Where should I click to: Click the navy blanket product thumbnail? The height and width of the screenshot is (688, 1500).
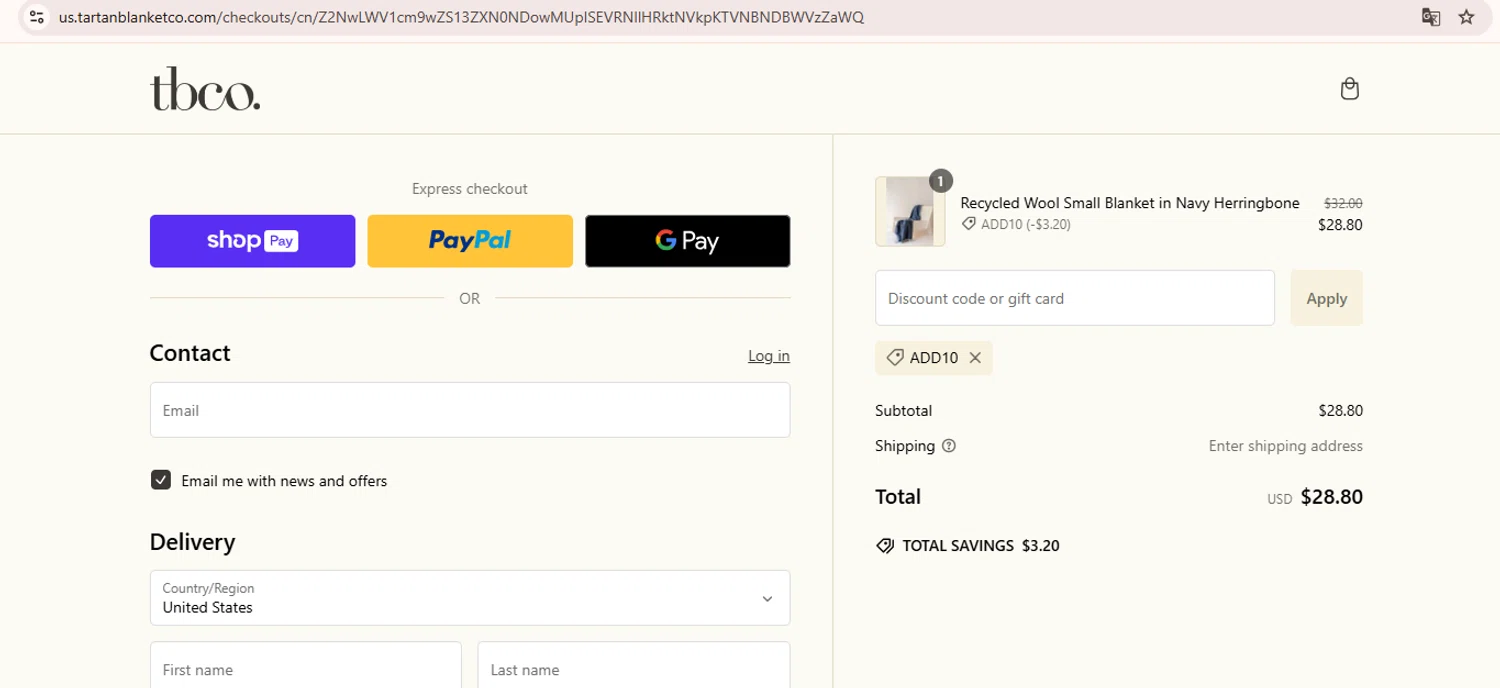tap(910, 212)
